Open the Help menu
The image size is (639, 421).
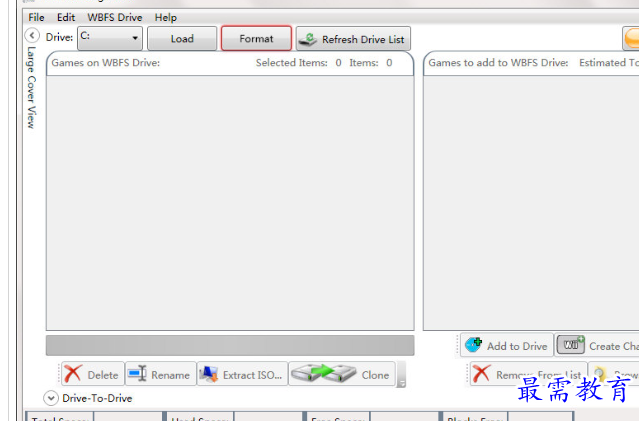(165, 18)
